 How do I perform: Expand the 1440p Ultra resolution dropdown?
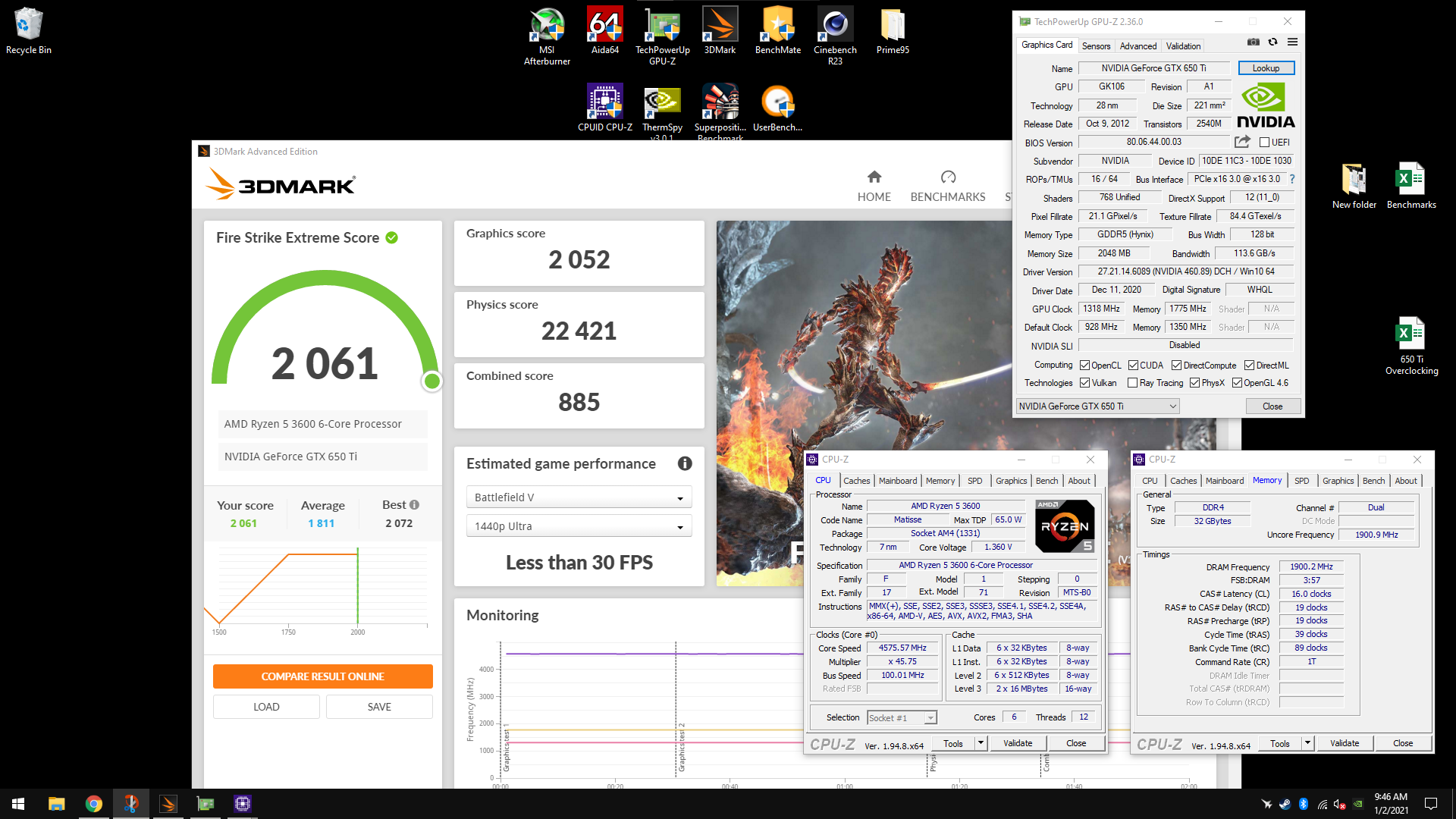point(579,526)
